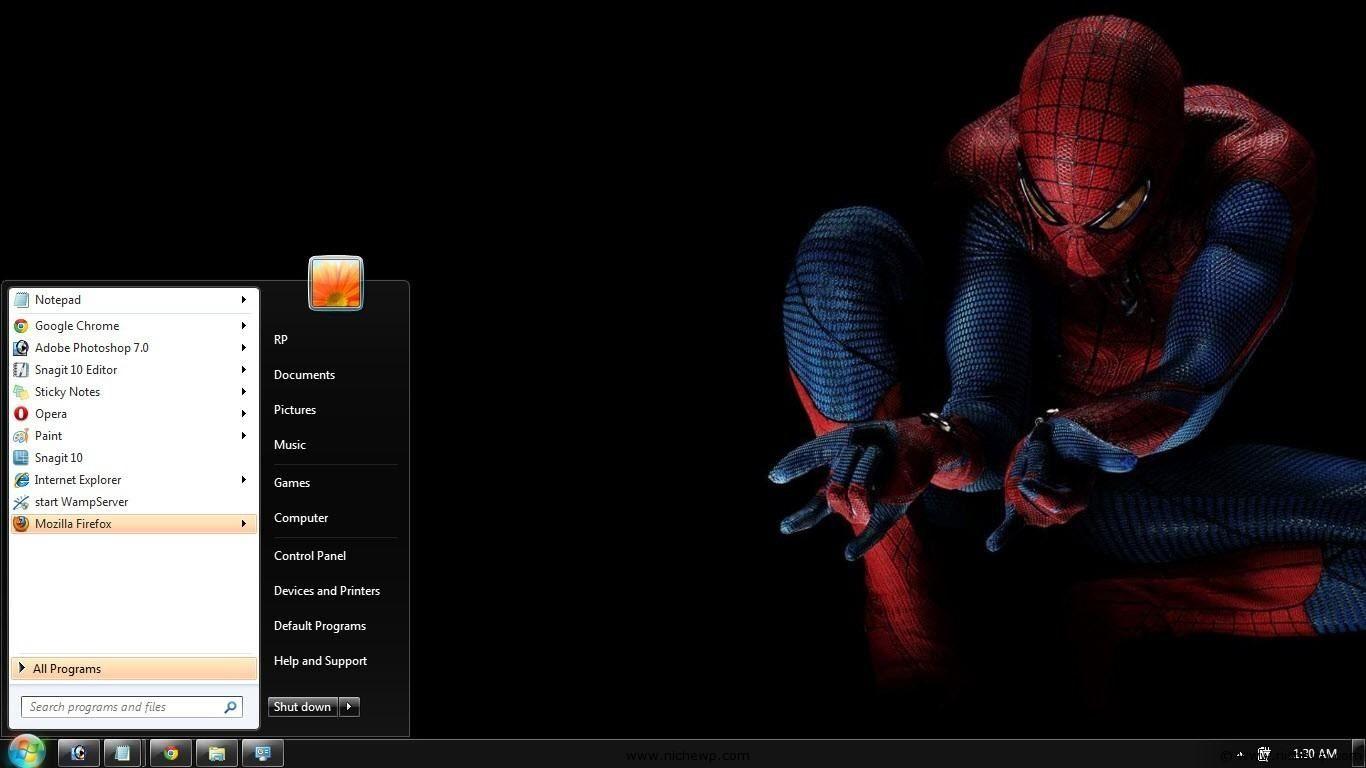Image resolution: width=1366 pixels, height=768 pixels.
Task: Click the Snagit 10 program icon
Action: (x=21, y=458)
